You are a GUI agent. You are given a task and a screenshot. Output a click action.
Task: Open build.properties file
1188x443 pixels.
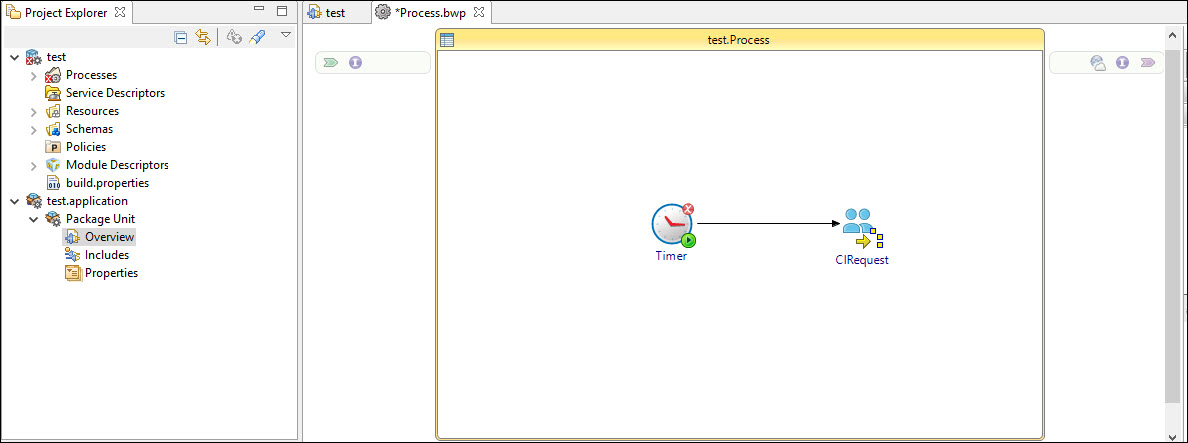(x=108, y=183)
